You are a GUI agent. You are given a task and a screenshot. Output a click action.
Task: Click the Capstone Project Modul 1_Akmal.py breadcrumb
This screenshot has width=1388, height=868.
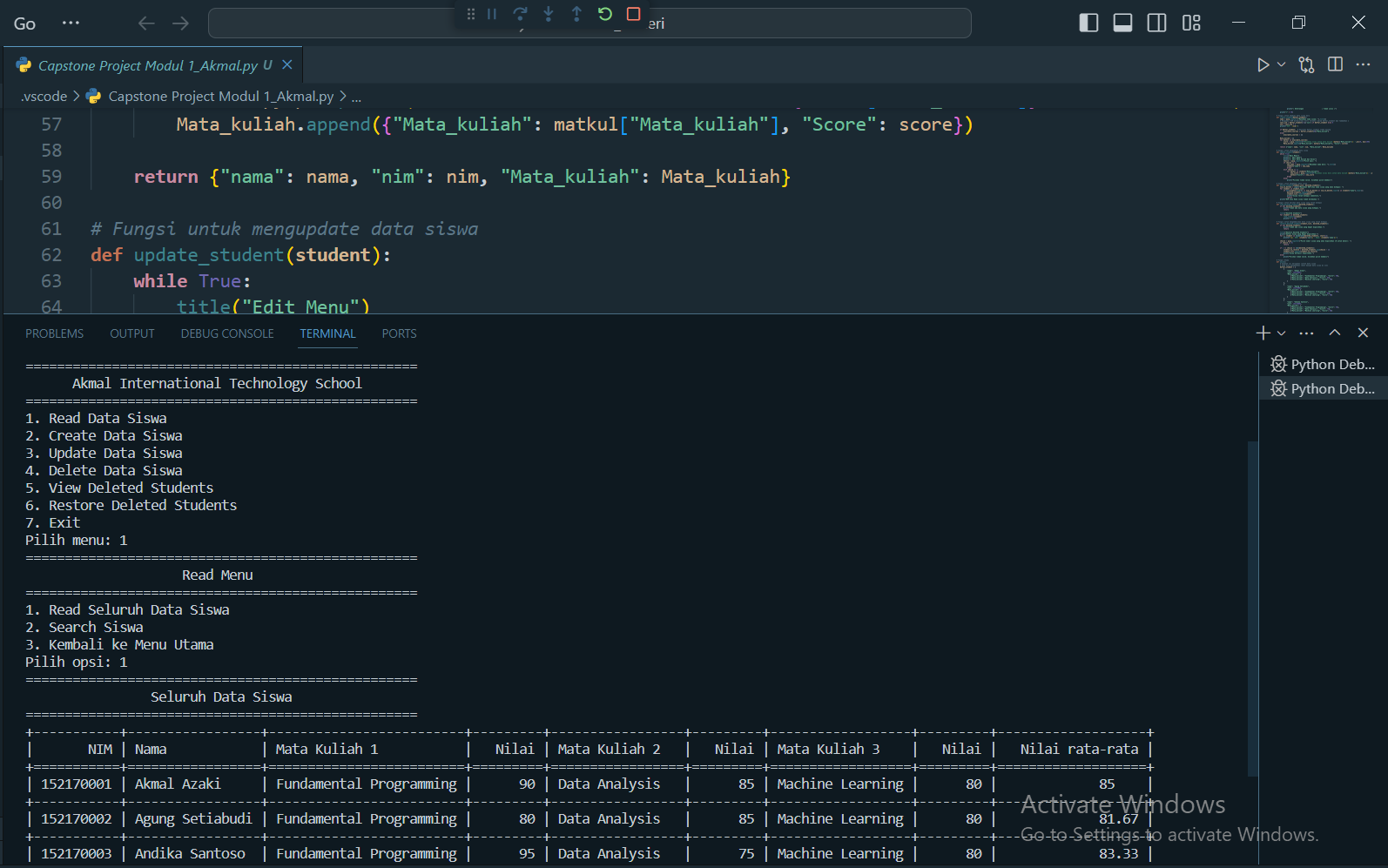pos(220,96)
